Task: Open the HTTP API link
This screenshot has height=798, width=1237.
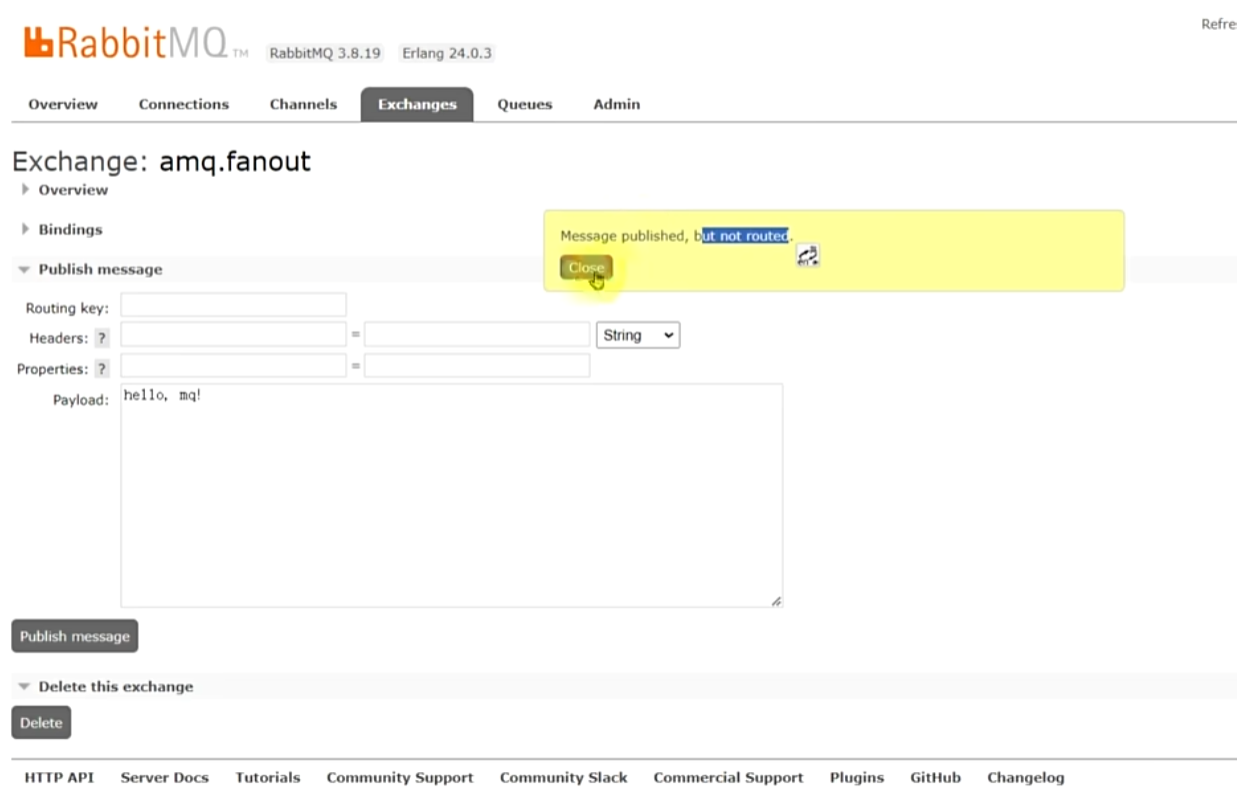Action: coord(59,777)
